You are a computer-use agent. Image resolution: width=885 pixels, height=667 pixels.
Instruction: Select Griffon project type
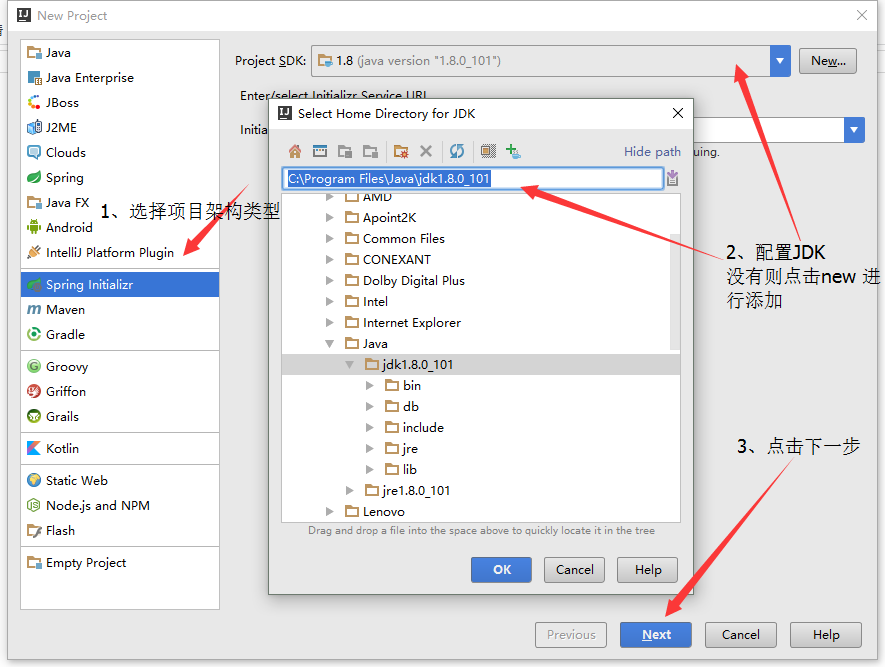120,391
